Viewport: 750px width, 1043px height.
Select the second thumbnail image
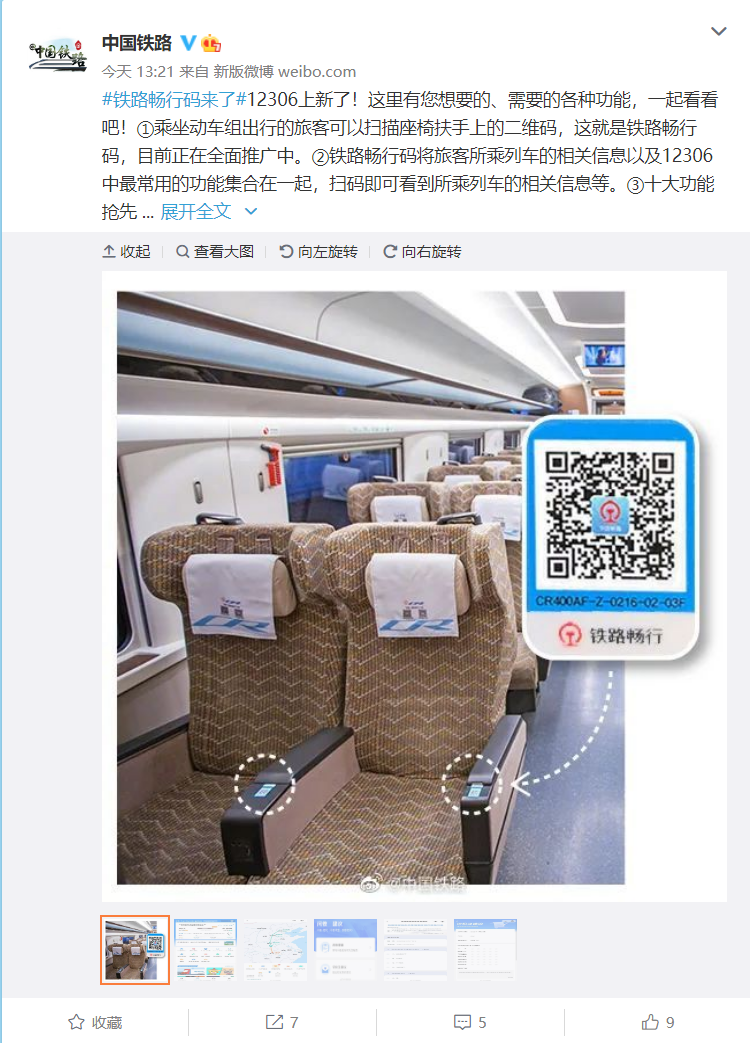tap(205, 950)
